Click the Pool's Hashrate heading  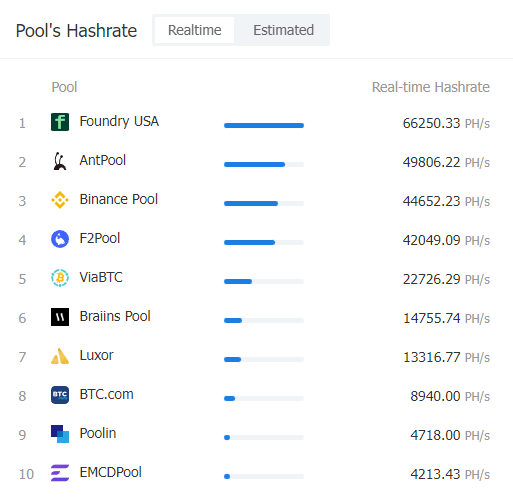(x=76, y=31)
